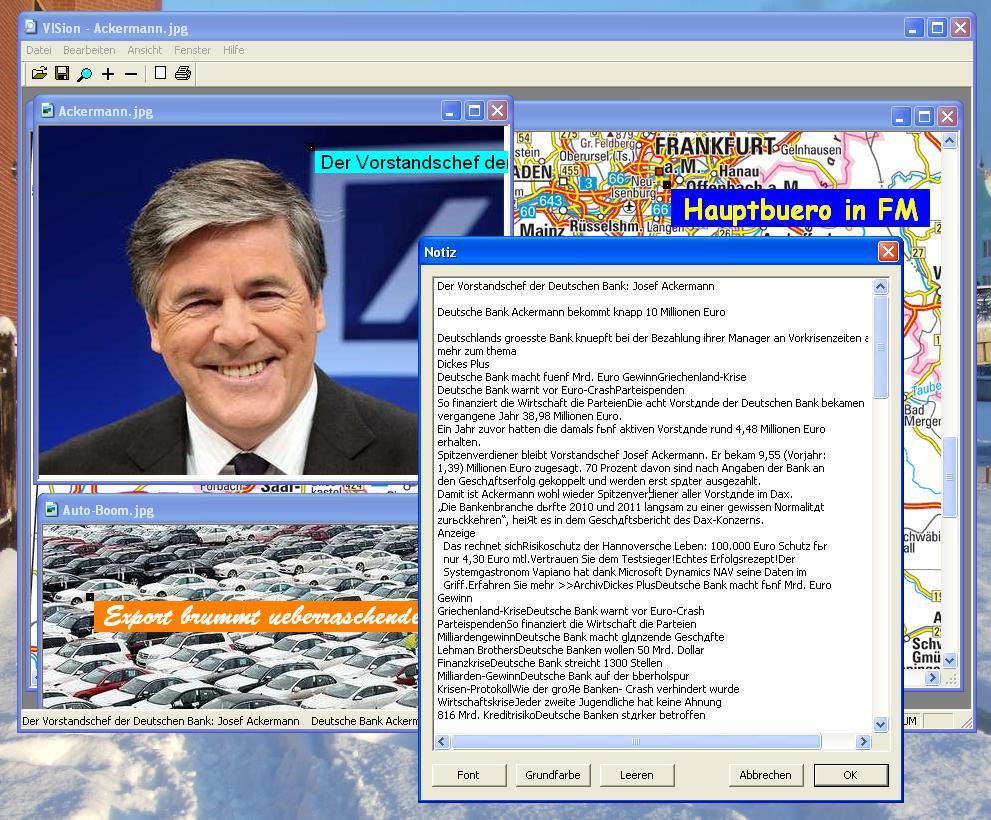Click the map window's scroll-down arrow

click(949, 661)
